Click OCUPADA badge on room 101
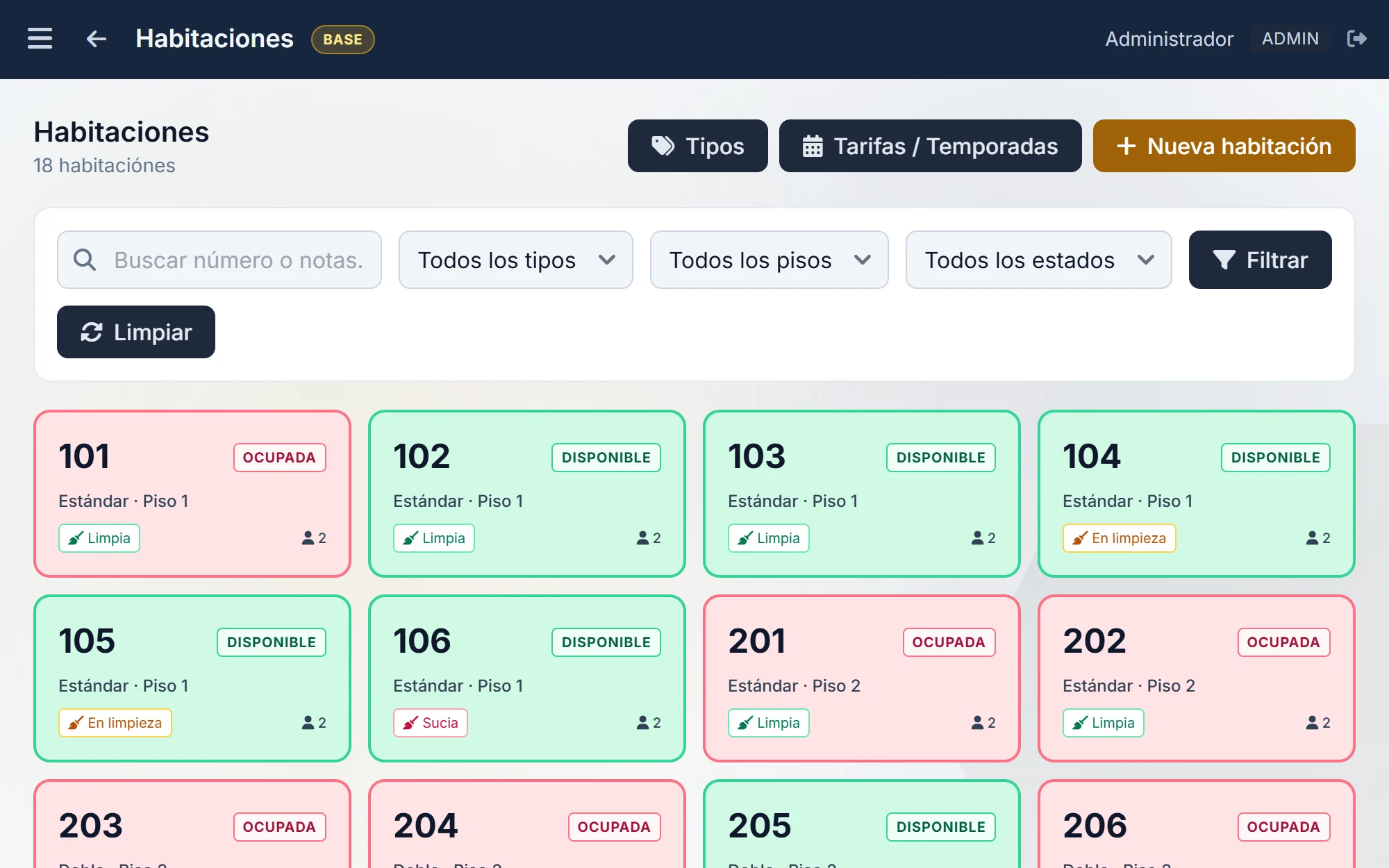This screenshot has height=868, width=1389. (x=279, y=458)
